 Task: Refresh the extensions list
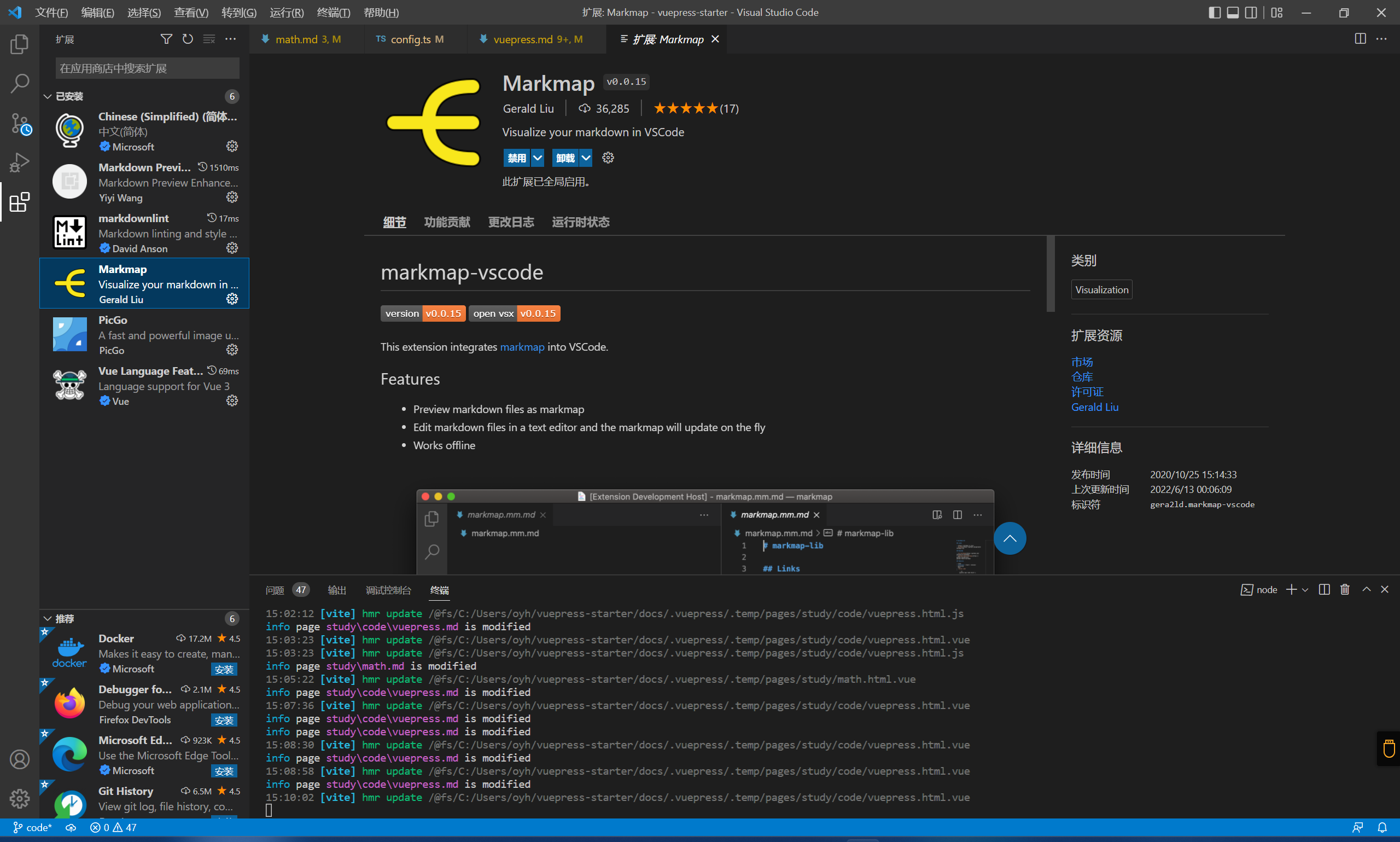[x=188, y=39]
